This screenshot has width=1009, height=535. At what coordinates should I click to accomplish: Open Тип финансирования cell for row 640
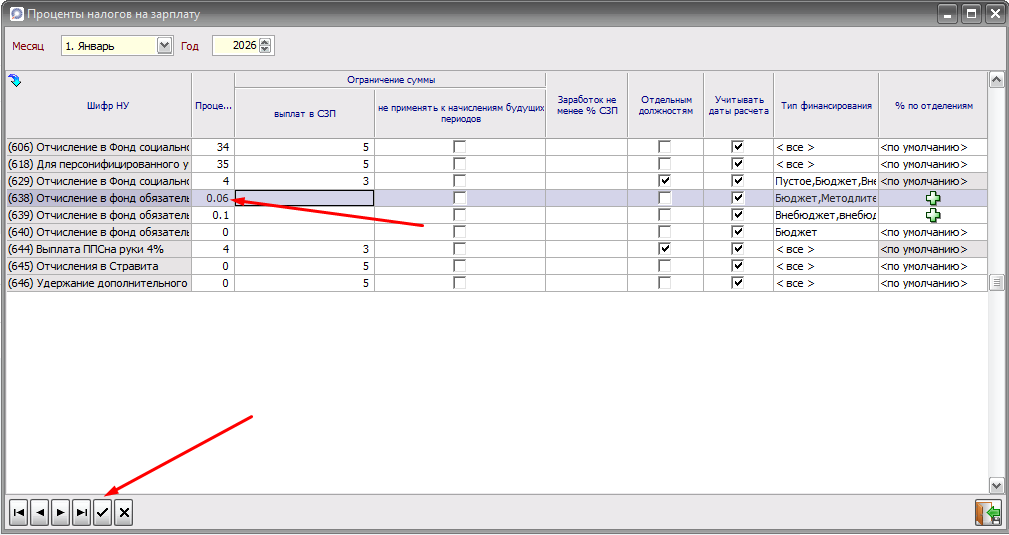click(825, 232)
